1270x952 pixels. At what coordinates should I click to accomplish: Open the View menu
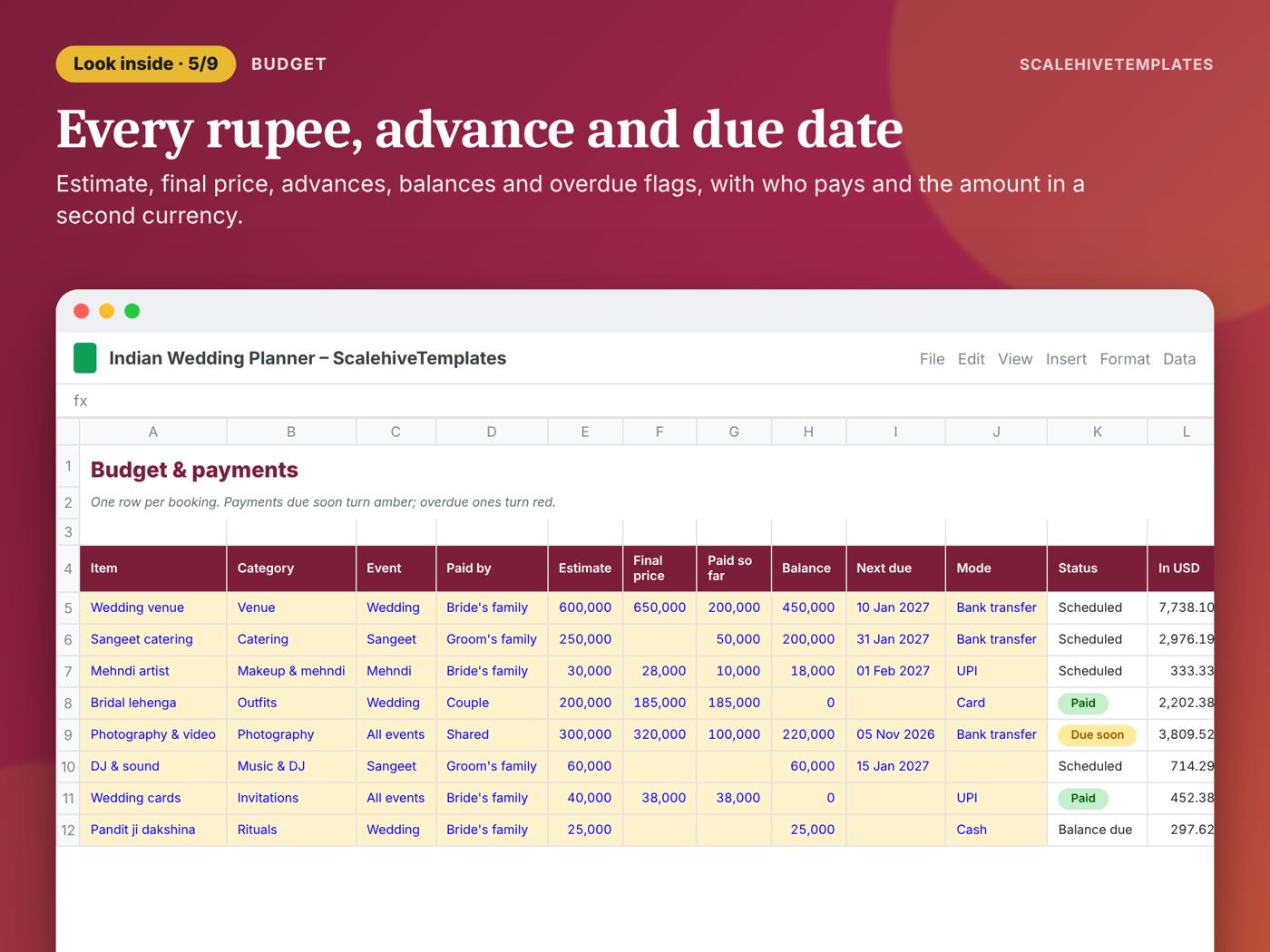point(1015,359)
